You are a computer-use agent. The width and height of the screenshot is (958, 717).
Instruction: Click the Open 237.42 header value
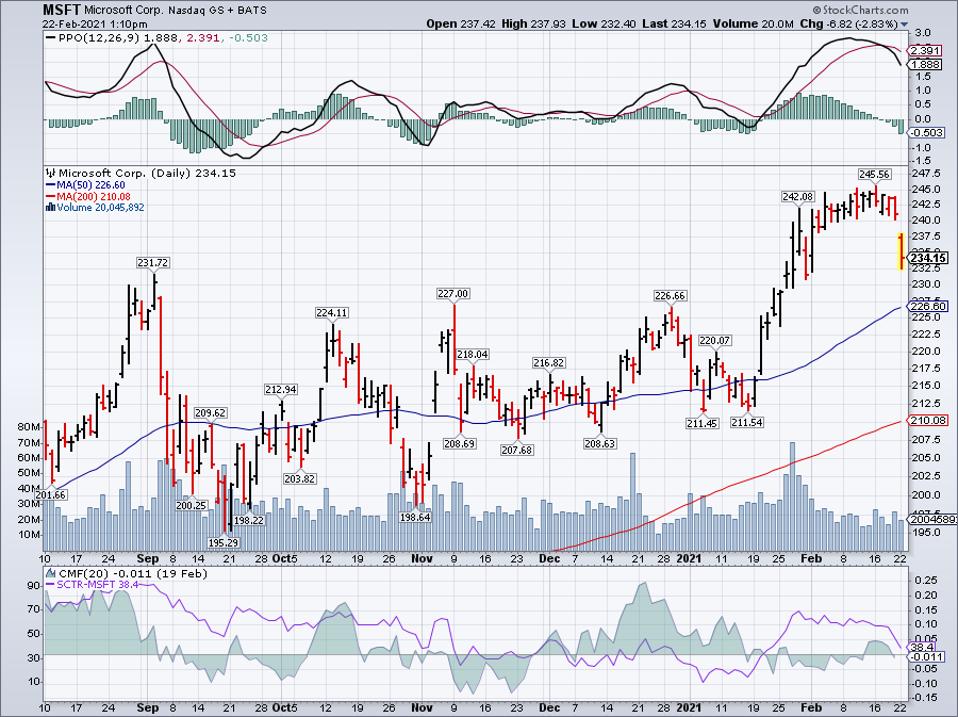460,24
